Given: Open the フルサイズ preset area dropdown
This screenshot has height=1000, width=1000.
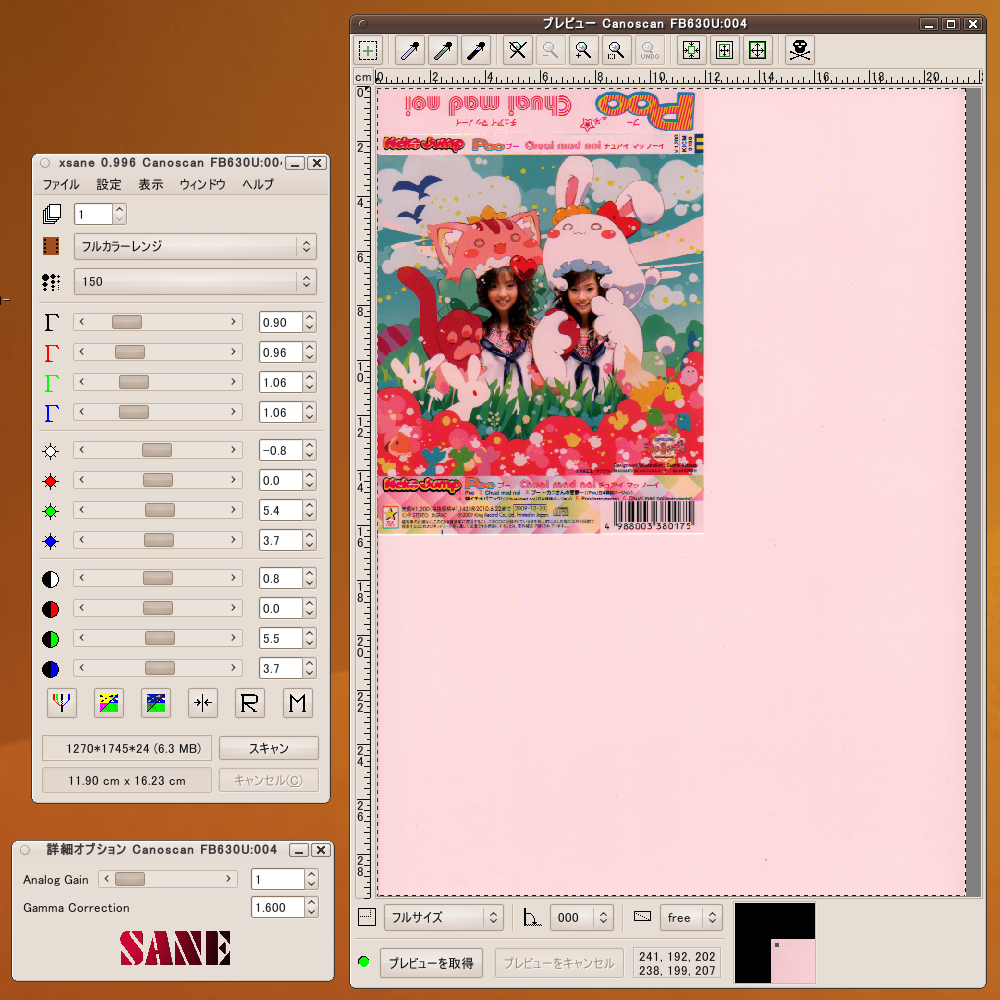Looking at the screenshot, I should (x=443, y=917).
